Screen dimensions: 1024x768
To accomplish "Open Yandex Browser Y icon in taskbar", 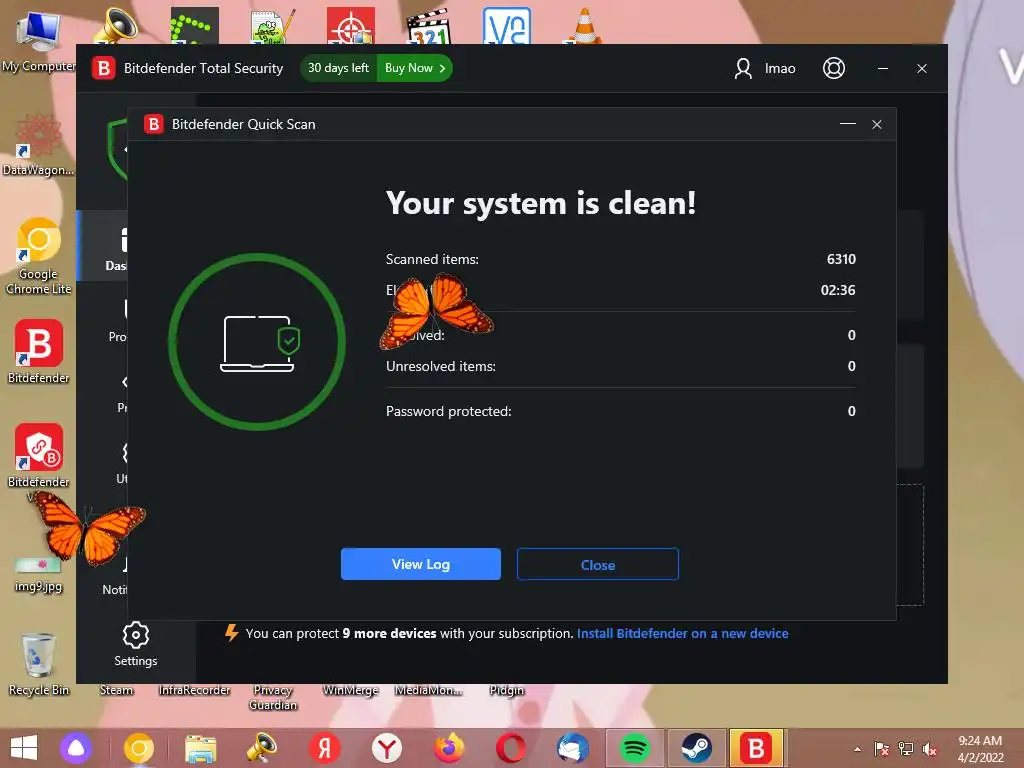I will [x=387, y=748].
